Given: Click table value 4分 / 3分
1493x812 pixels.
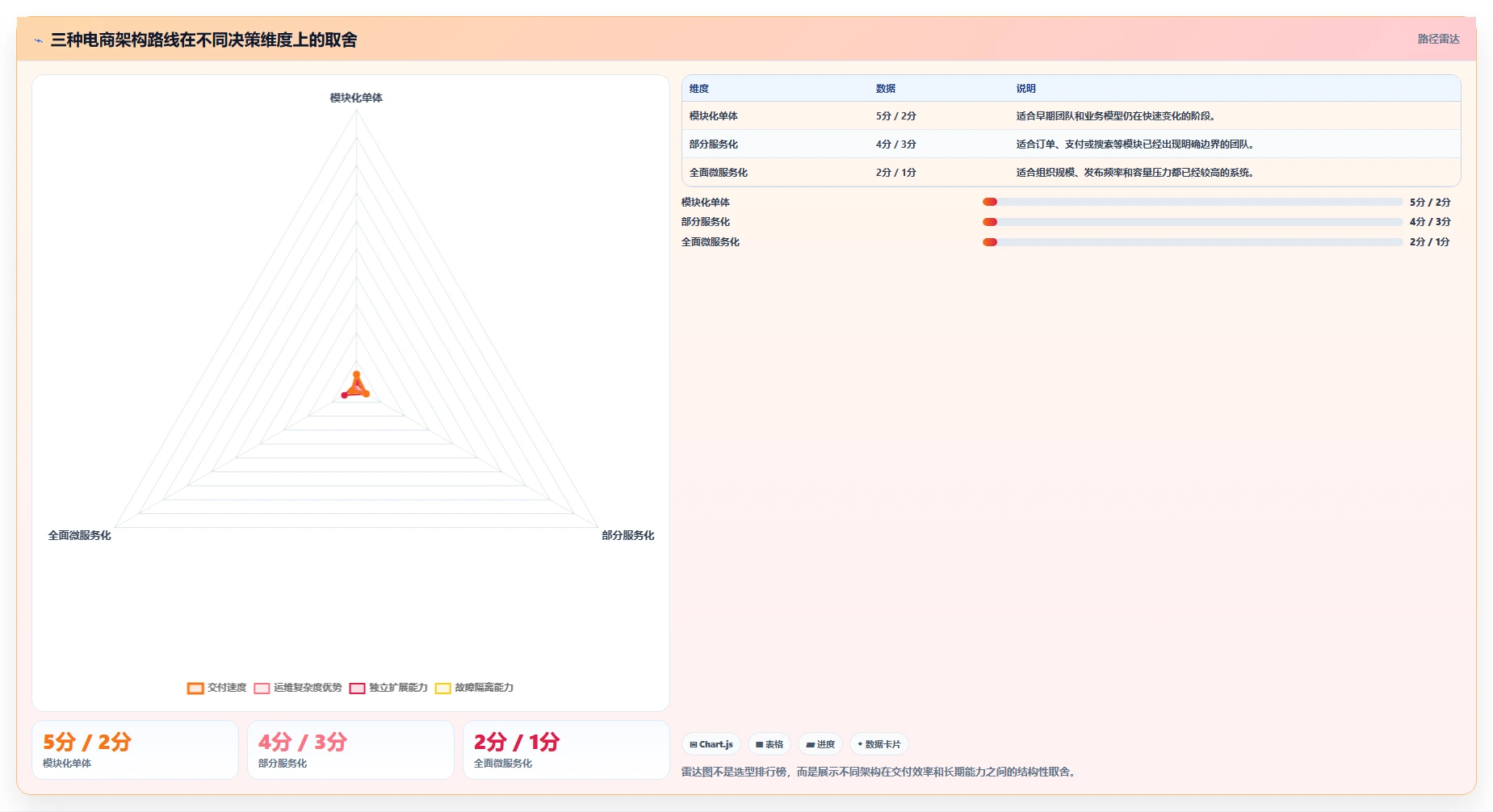Looking at the screenshot, I should pos(895,144).
